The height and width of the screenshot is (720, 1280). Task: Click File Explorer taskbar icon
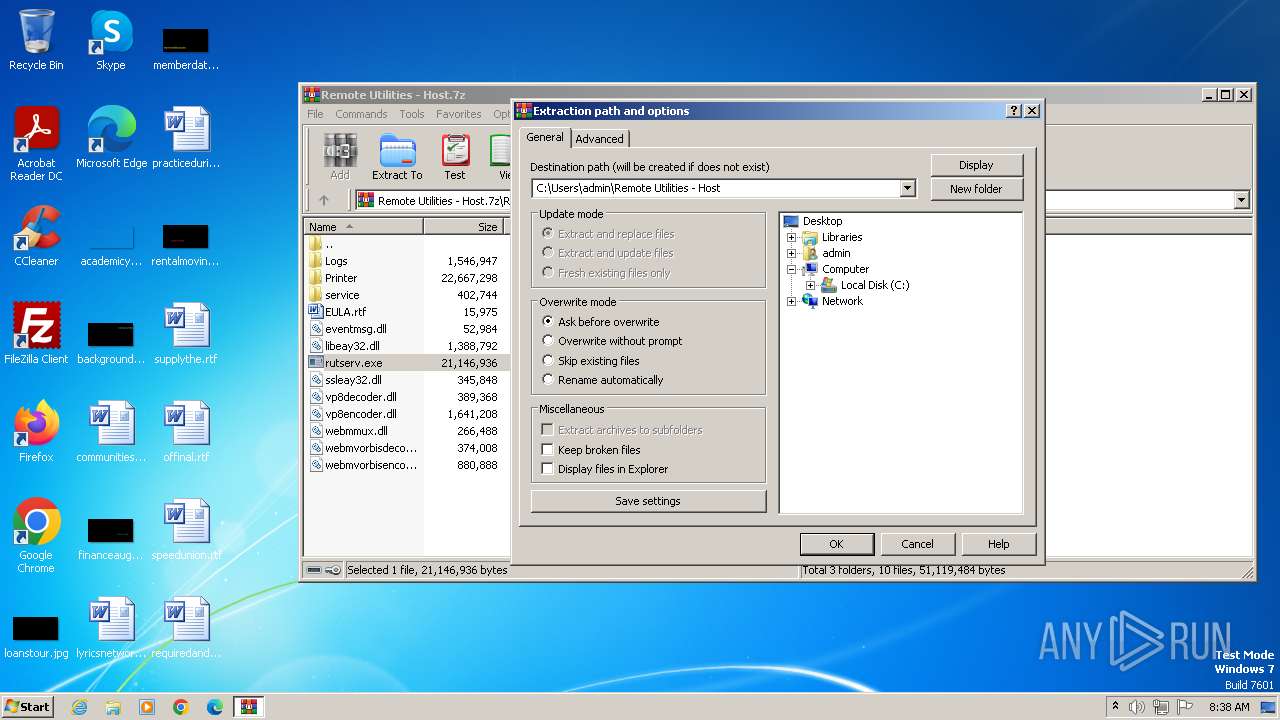[113, 707]
